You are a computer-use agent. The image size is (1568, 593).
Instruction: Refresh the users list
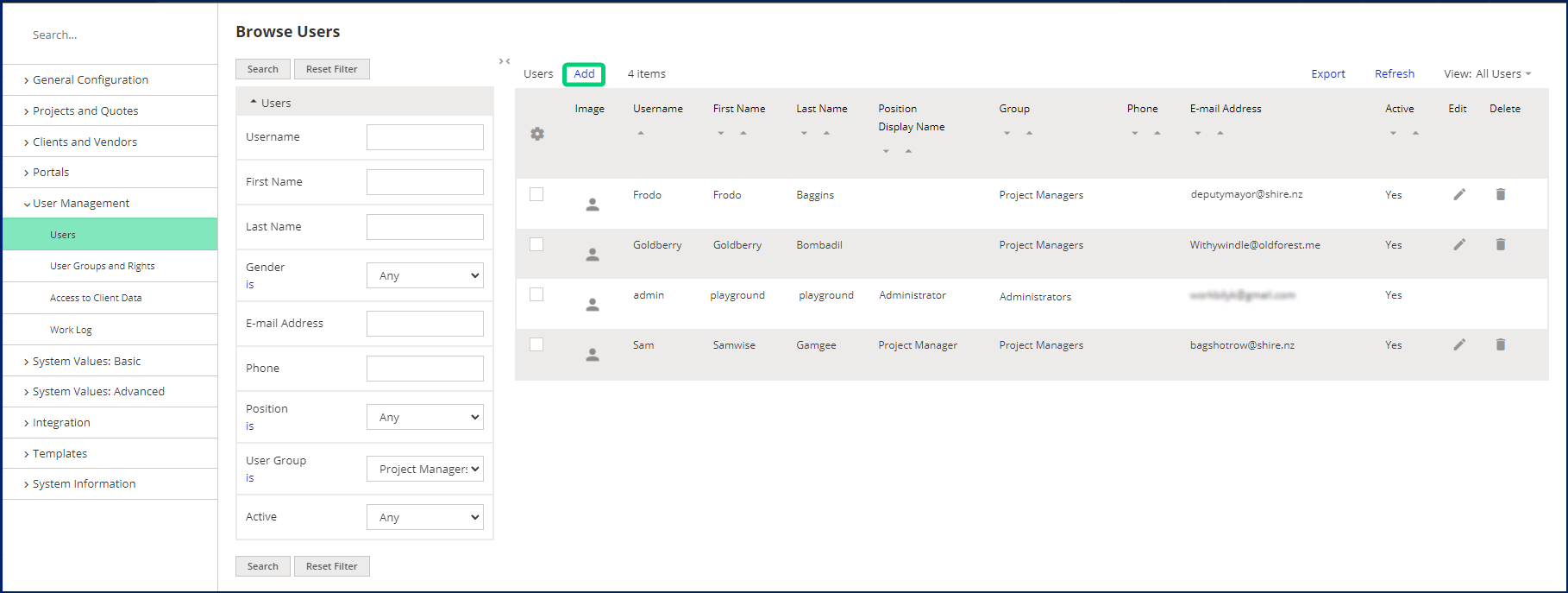click(x=1395, y=74)
